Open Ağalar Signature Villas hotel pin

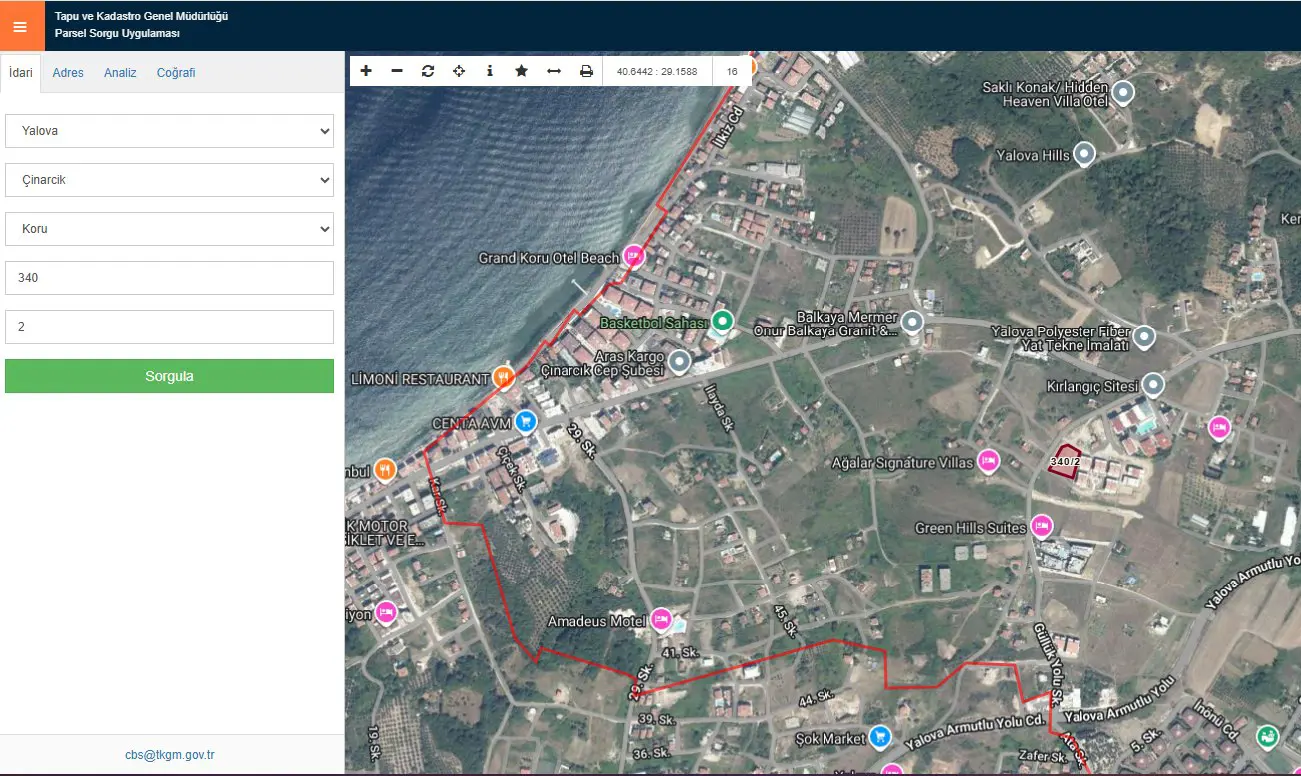[x=988, y=461]
